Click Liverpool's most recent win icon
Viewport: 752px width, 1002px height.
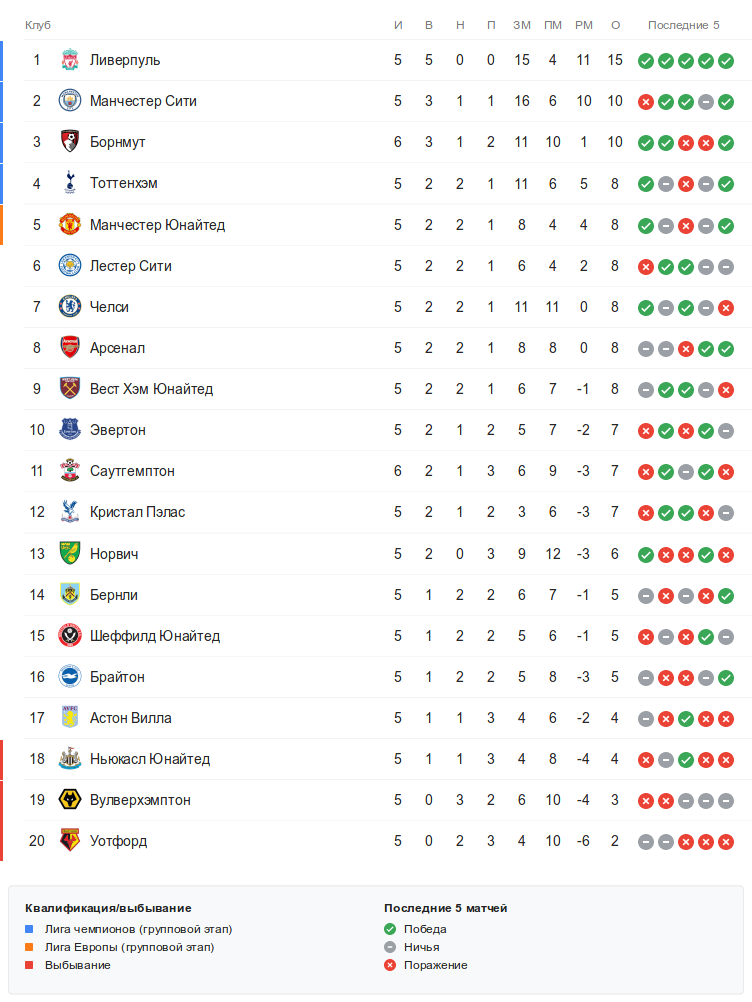pos(726,61)
